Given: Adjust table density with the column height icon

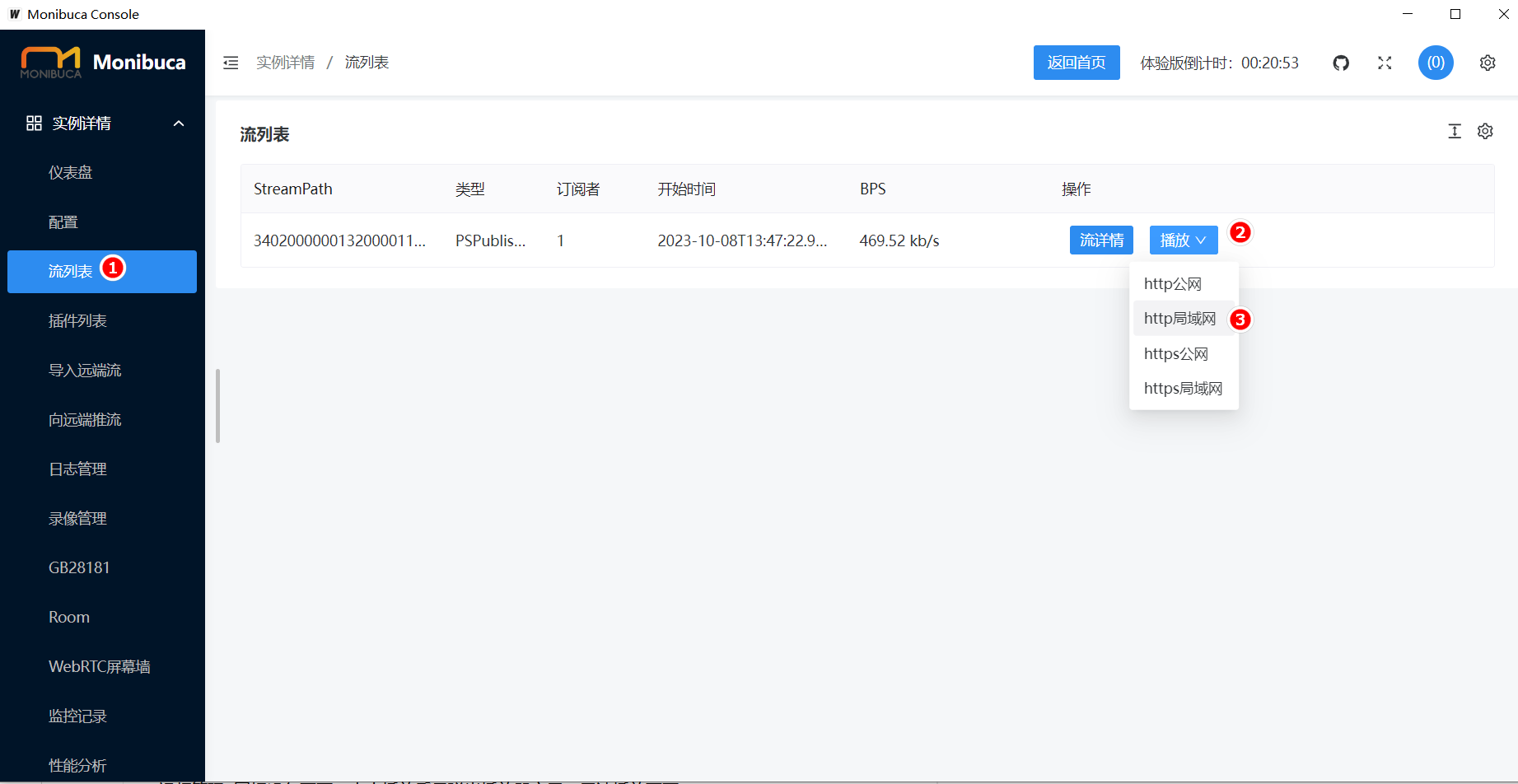Looking at the screenshot, I should click(x=1455, y=131).
